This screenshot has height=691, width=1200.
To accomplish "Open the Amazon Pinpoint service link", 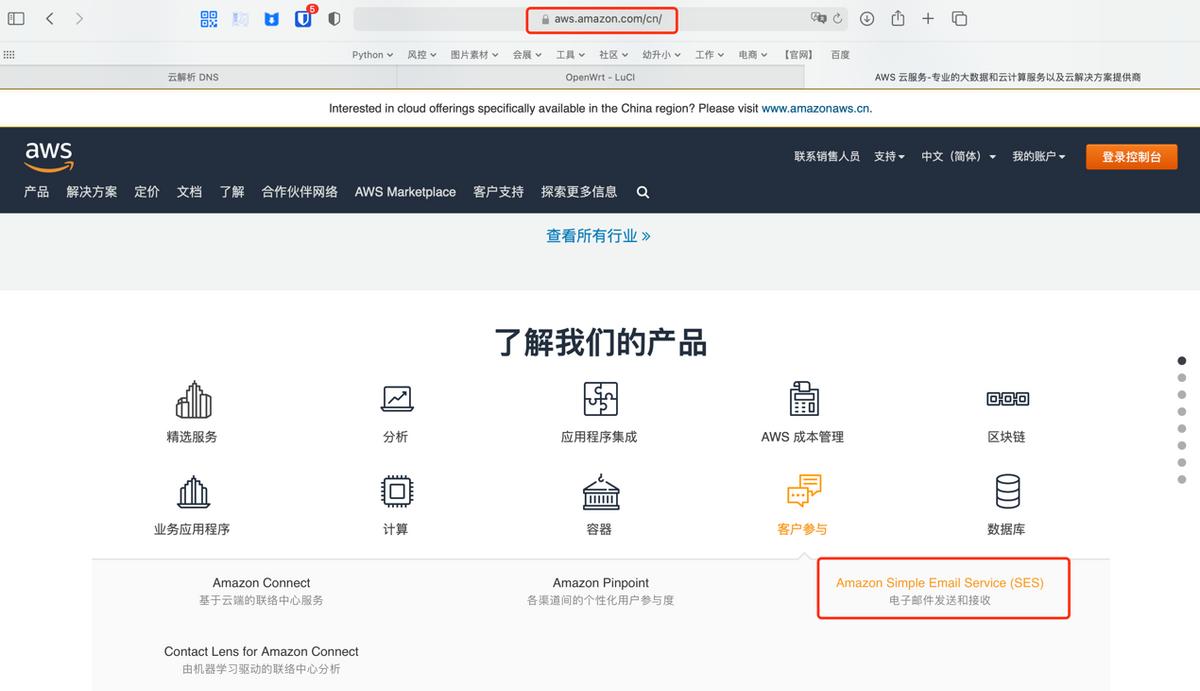I will 601,583.
